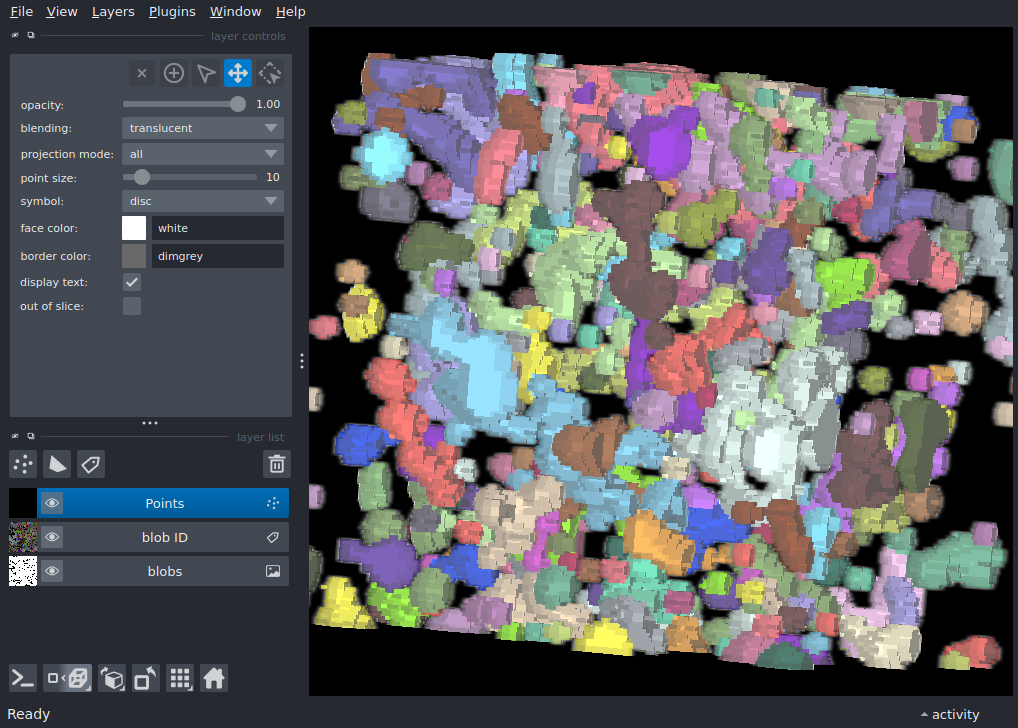Open the console terminal
This screenshot has width=1018, height=728.
24,678
